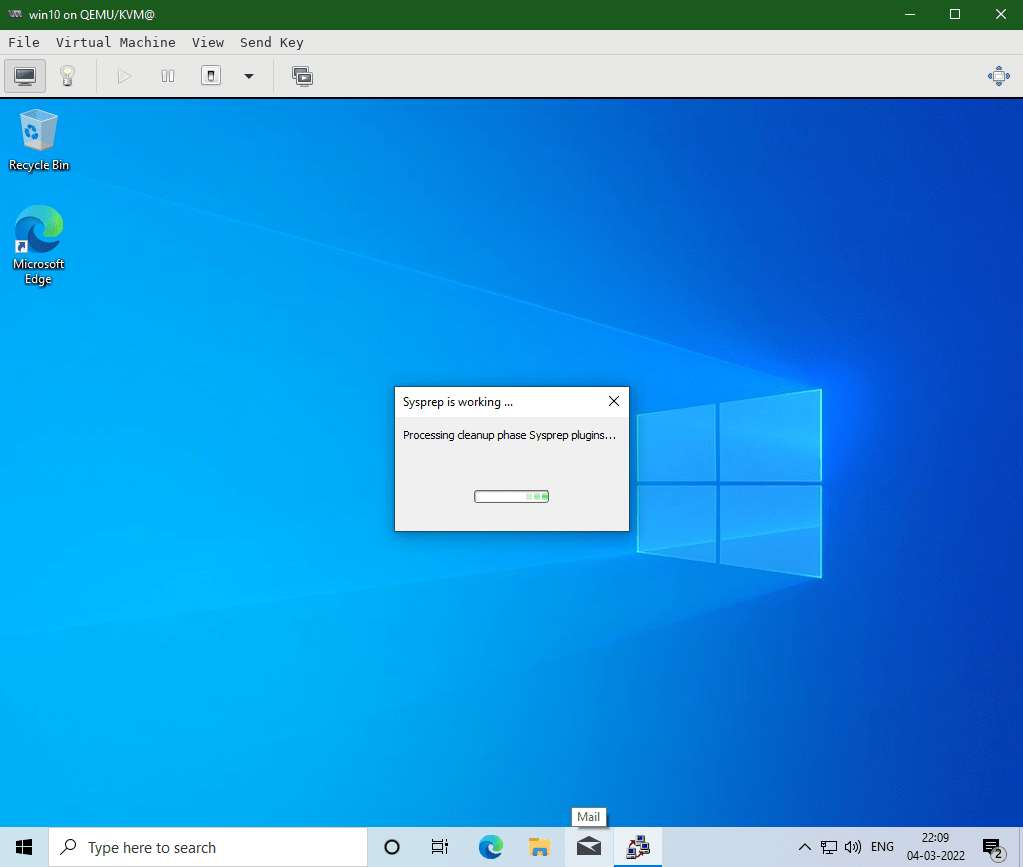The height and width of the screenshot is (867, 1023).
Task: Open Mail from the taskbar
Action: click(588, 846)
